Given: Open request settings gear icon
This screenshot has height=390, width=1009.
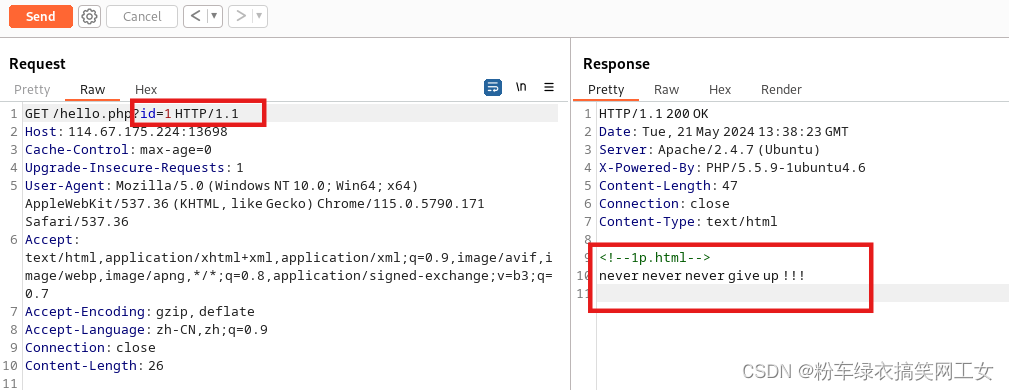Looking at the screenshot, I should 89,17.
